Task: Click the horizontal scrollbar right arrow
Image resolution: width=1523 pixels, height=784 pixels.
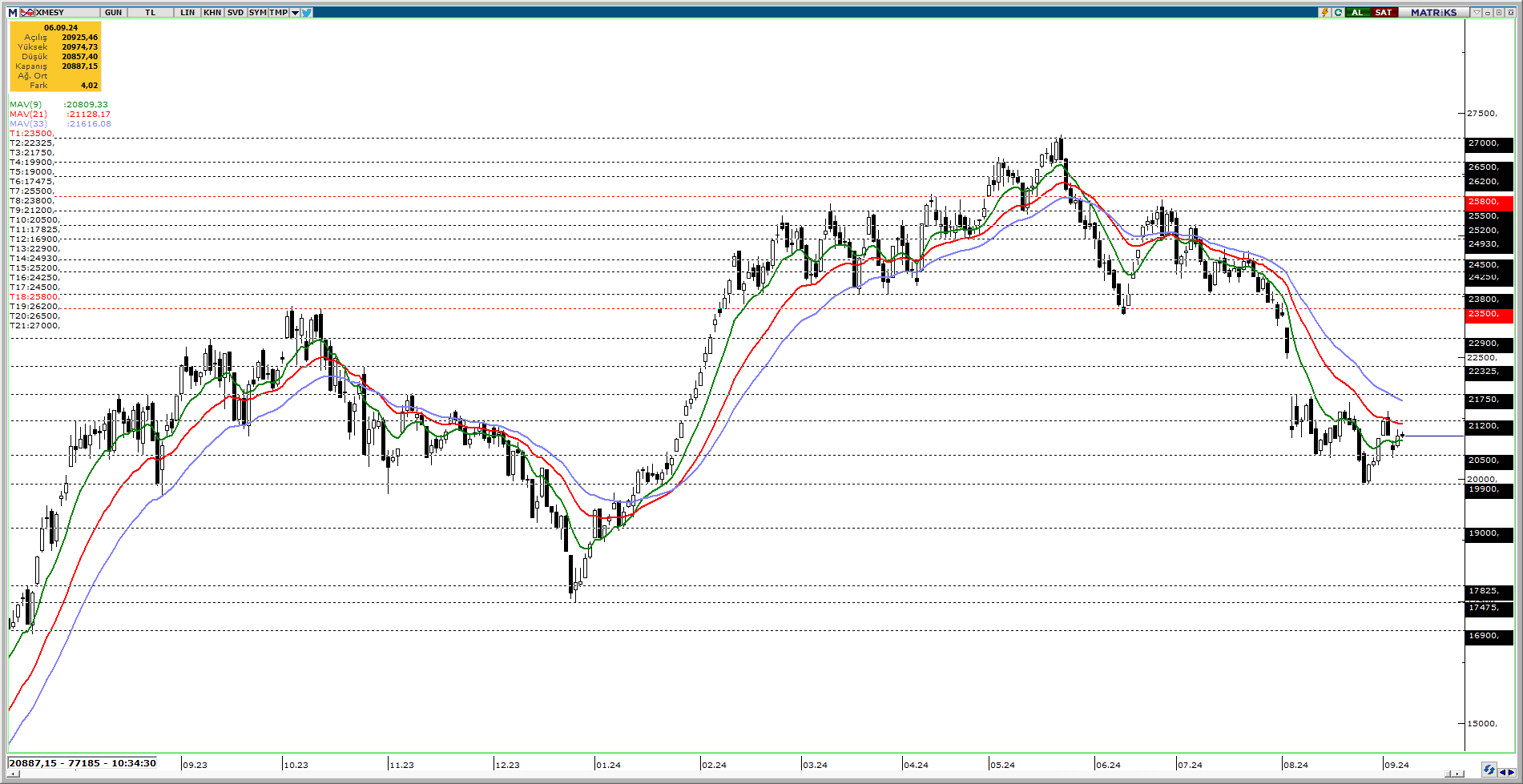Action: coord(1458,774)
